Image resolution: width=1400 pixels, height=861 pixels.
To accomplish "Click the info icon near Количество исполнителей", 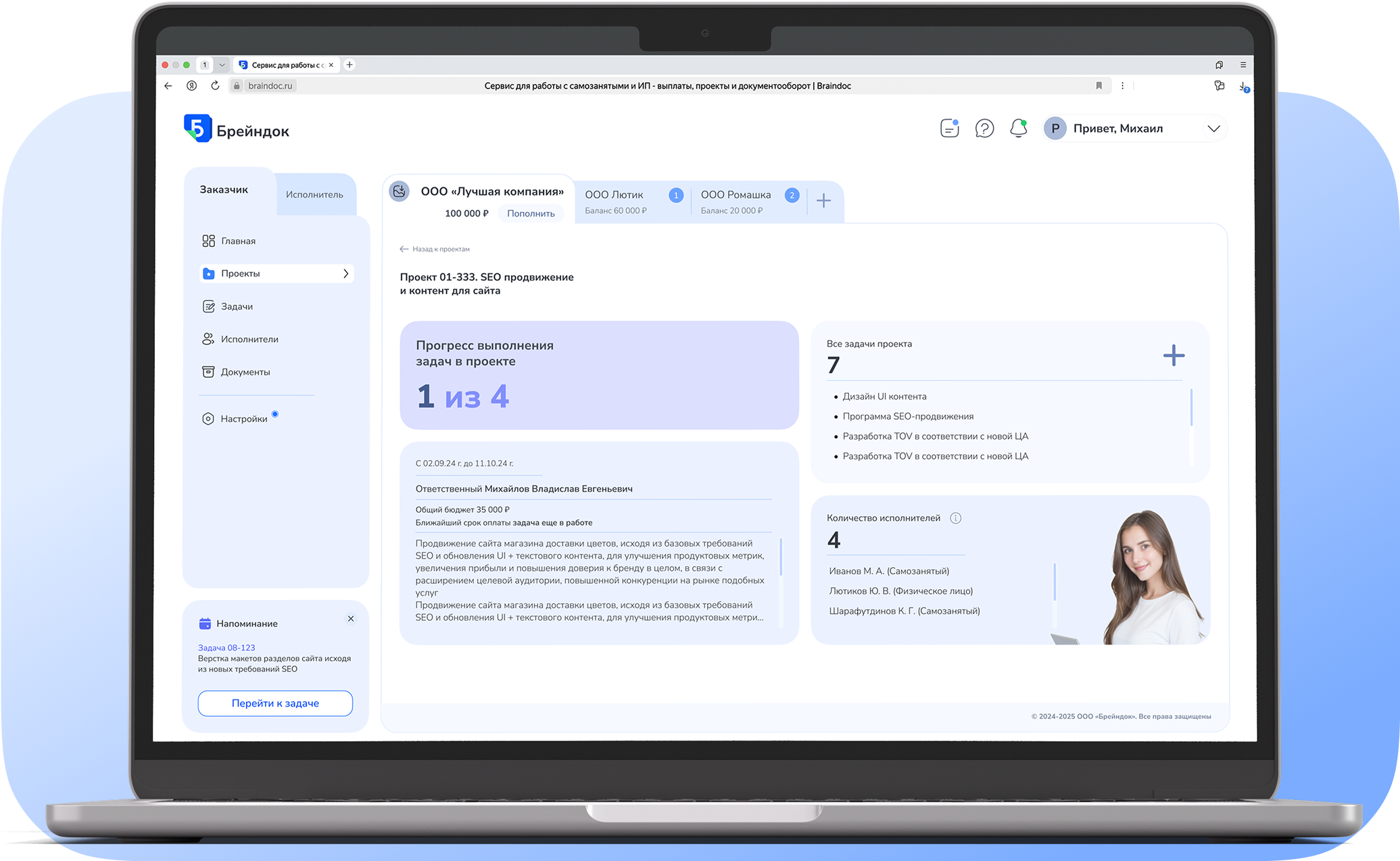I will point(955,518).
